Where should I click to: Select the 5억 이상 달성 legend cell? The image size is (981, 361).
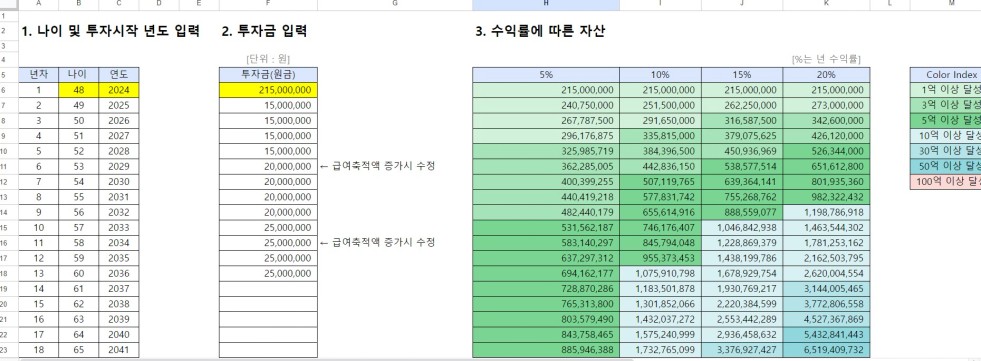pyautogui.click(x=945, y=121)
